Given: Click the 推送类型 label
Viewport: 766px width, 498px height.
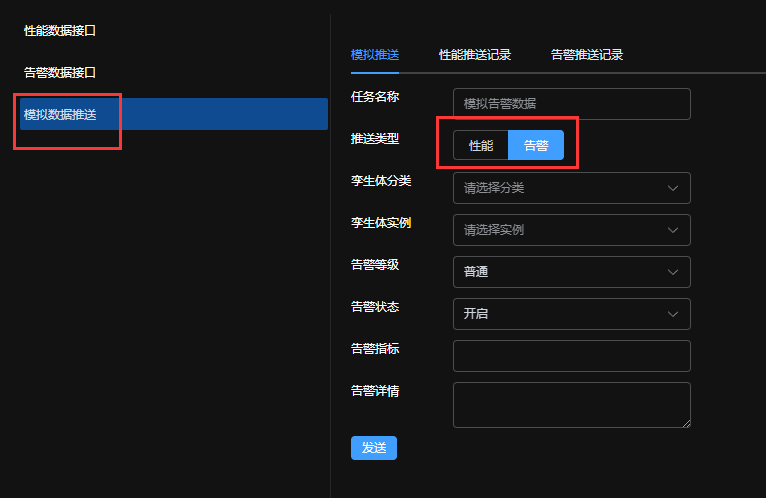Looking at the screenshot, I should point(375,139).
